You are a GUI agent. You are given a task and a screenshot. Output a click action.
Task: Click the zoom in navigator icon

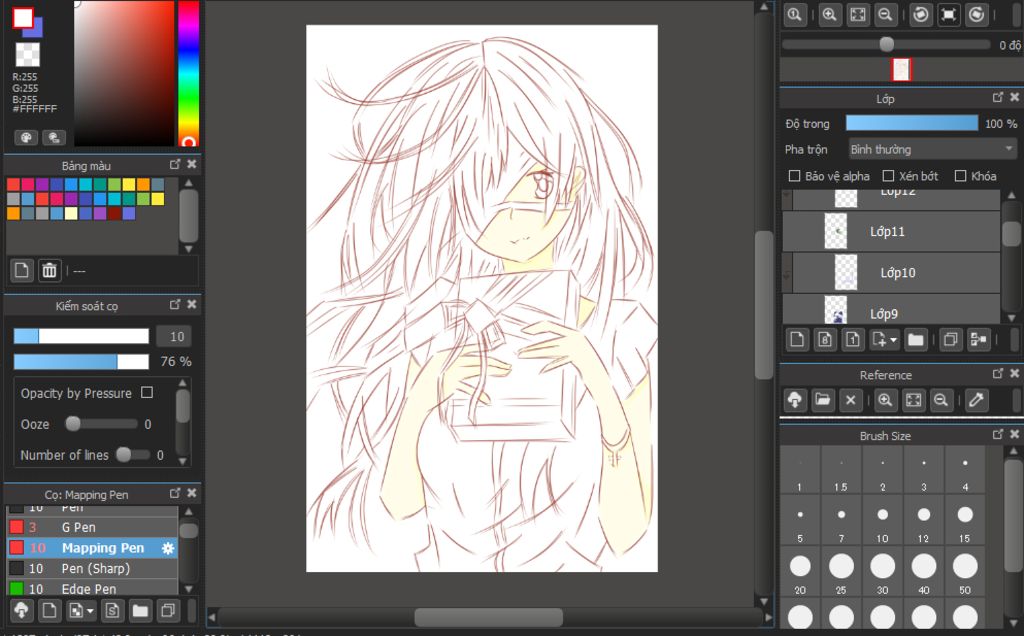829,15
